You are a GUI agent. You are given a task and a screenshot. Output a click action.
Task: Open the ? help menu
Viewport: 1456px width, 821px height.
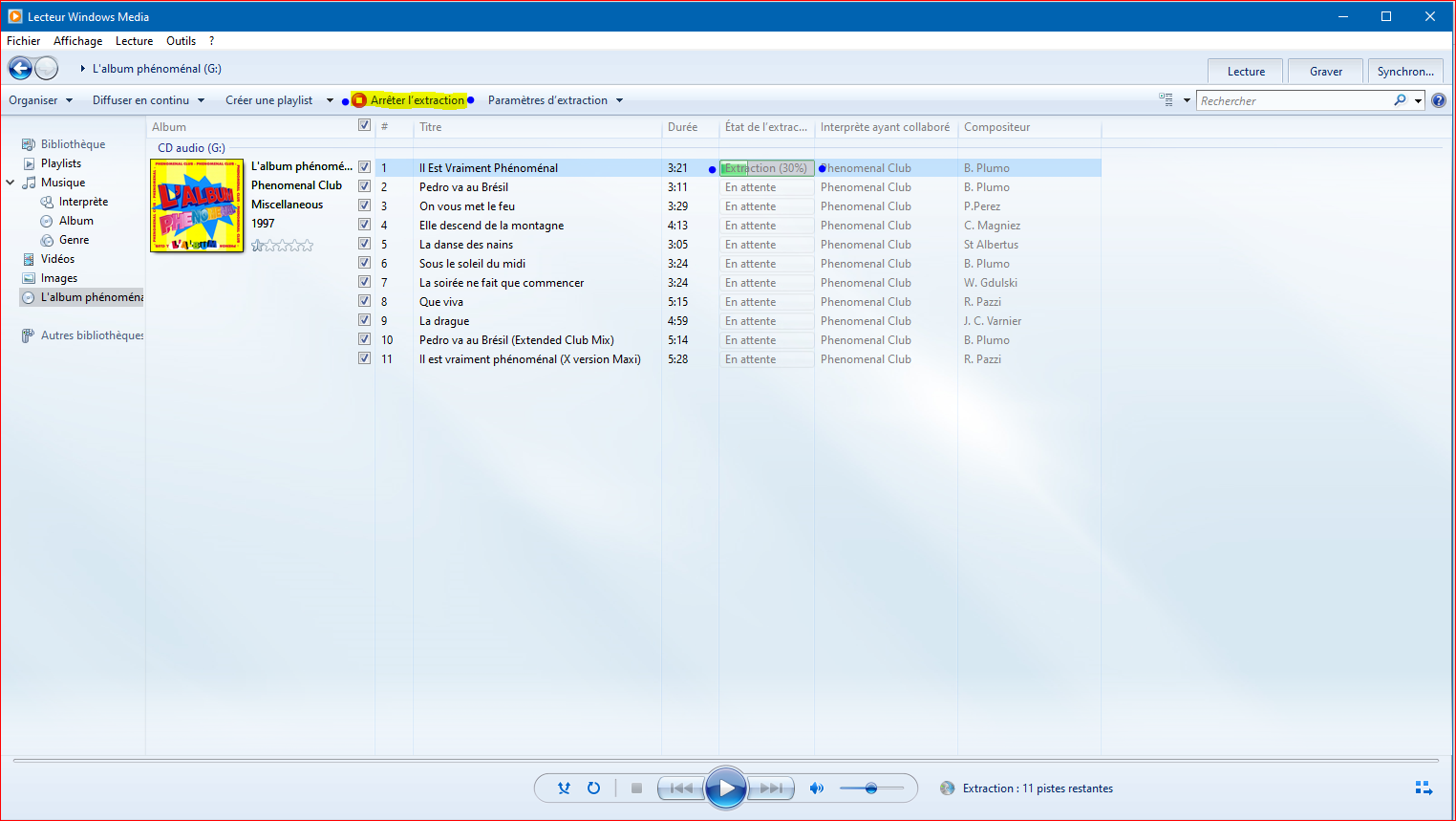pos(211,41)
